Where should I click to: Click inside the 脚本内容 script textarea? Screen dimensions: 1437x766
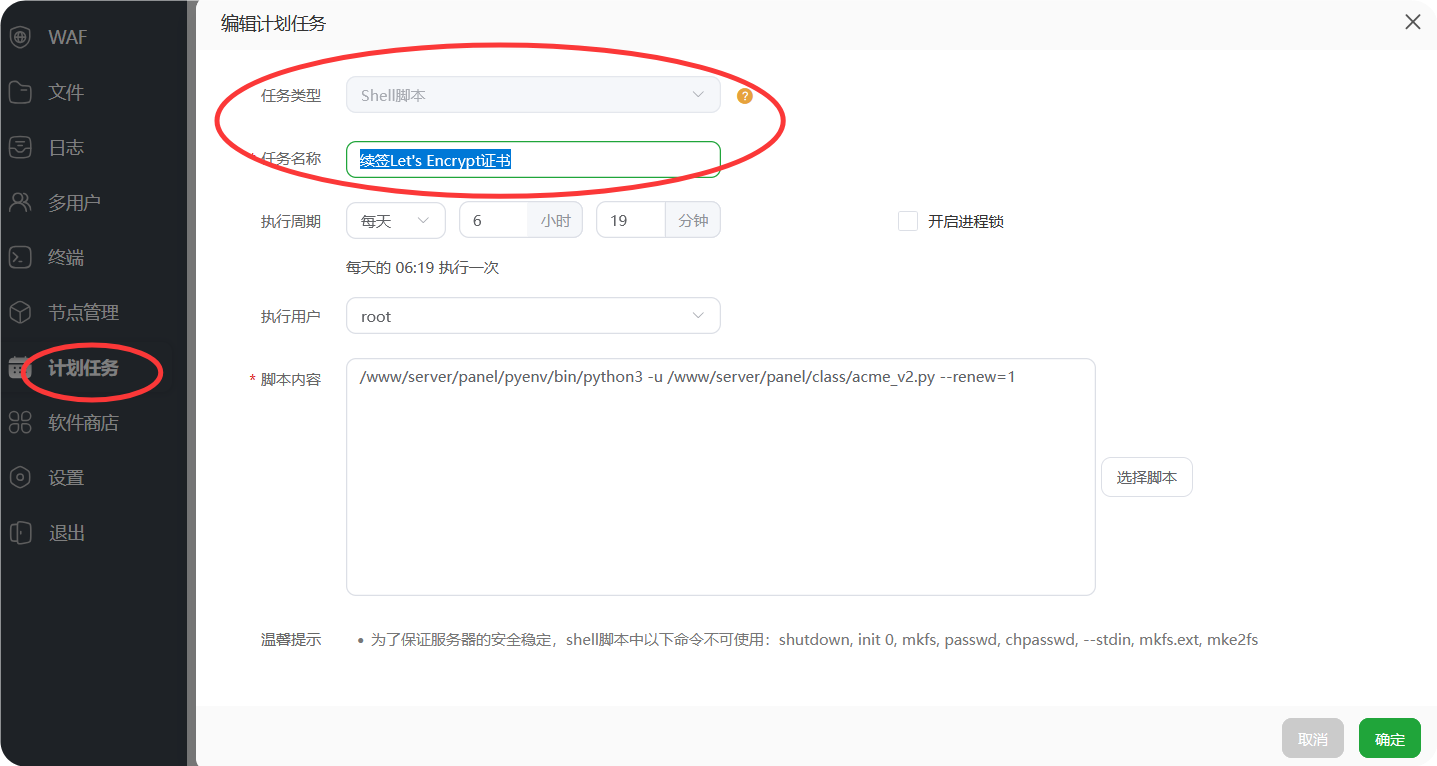(720, 477)
